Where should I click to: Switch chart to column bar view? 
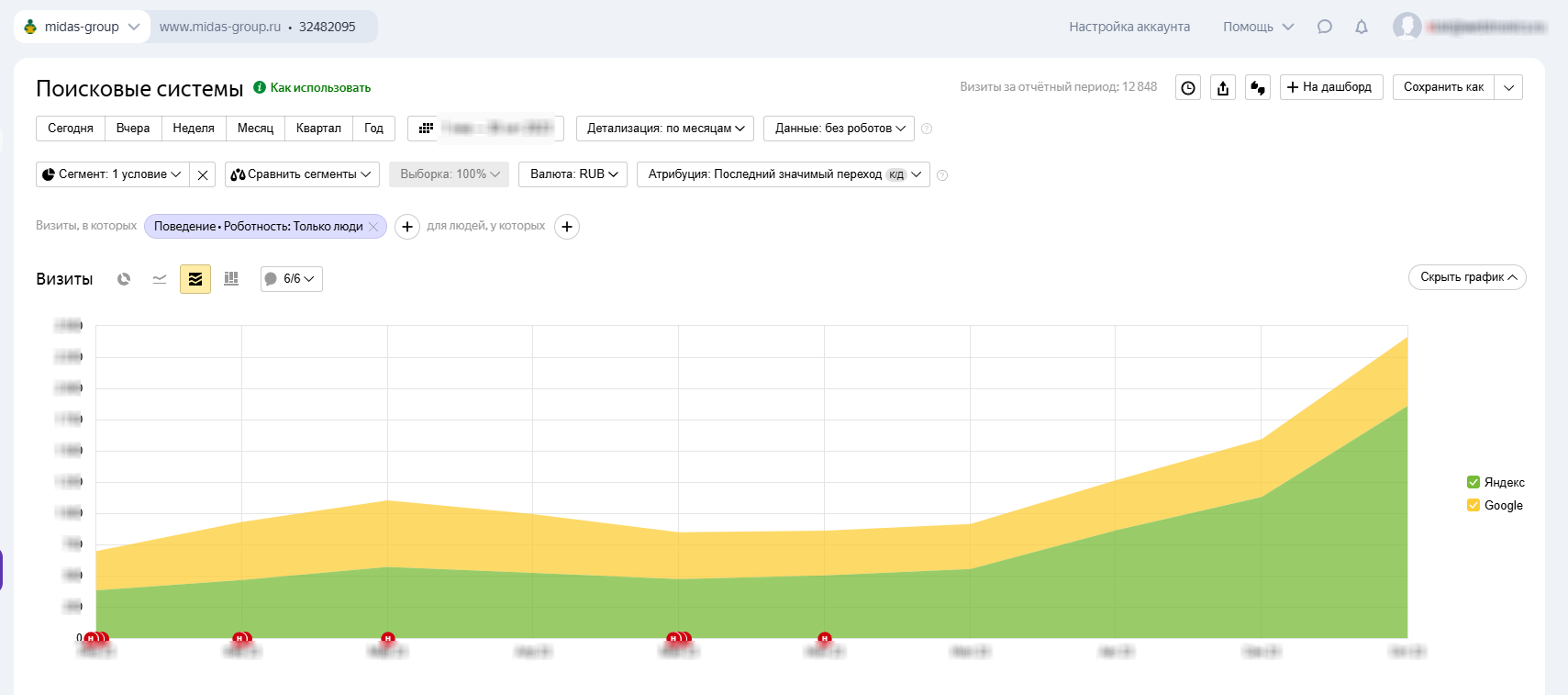(x=231, y=279)
